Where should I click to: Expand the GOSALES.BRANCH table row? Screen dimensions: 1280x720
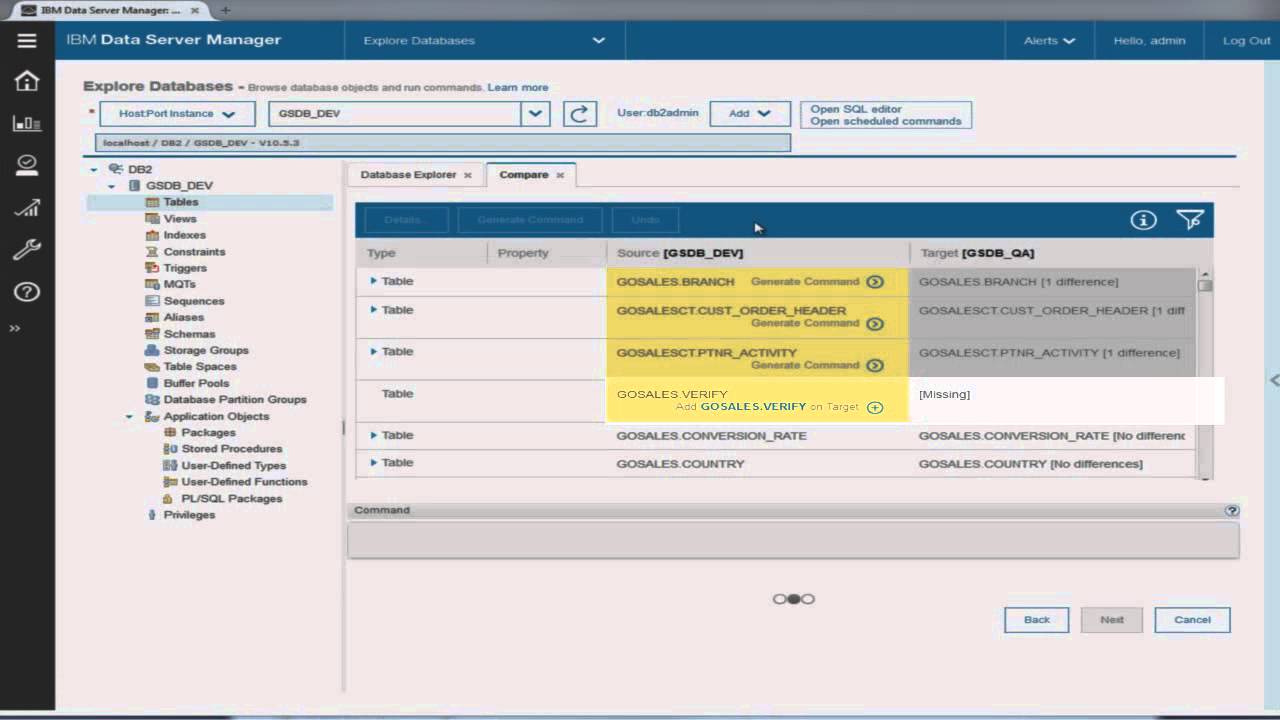(374, 281)
